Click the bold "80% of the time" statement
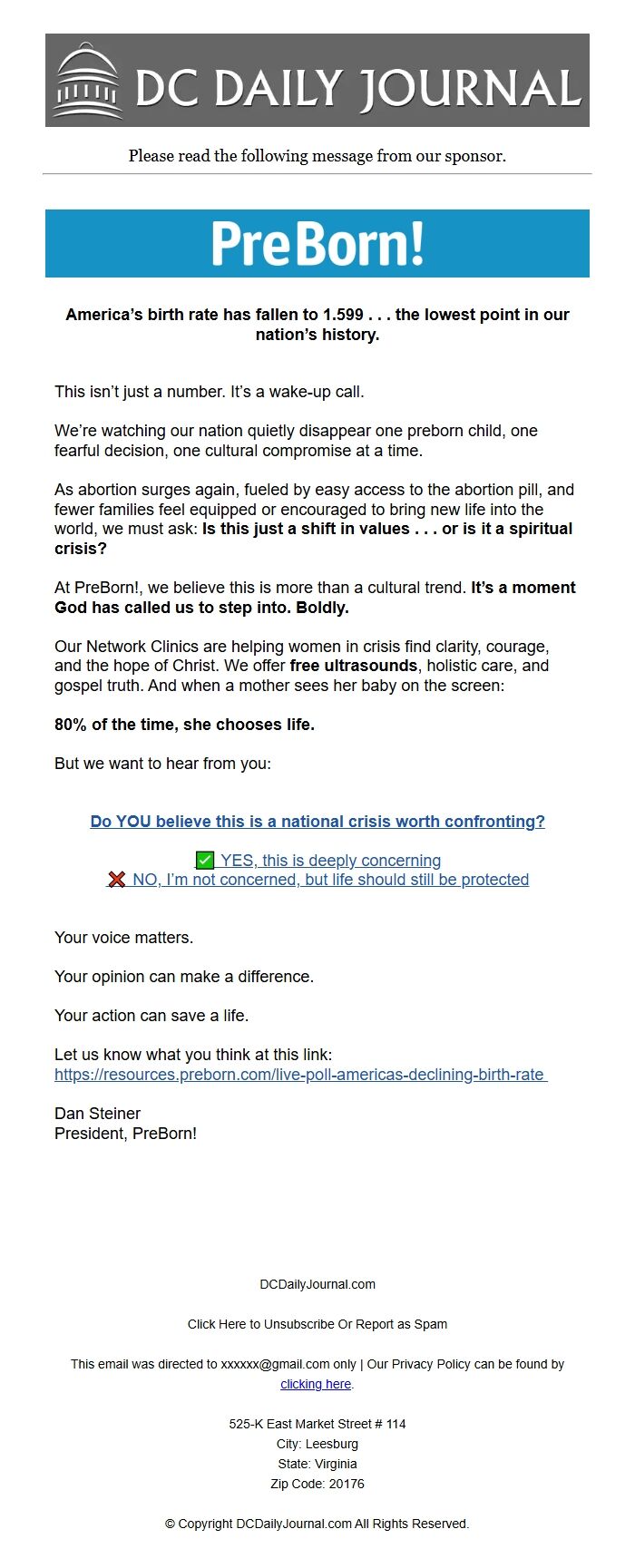635x1568 pixels. [x=184, y=725]
